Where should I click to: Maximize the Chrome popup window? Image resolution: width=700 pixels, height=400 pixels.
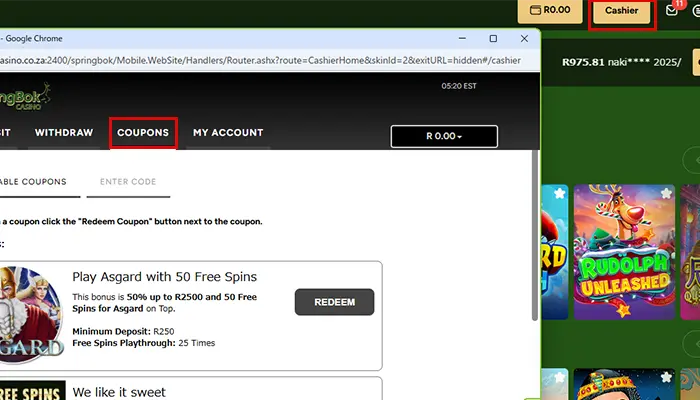493,39
